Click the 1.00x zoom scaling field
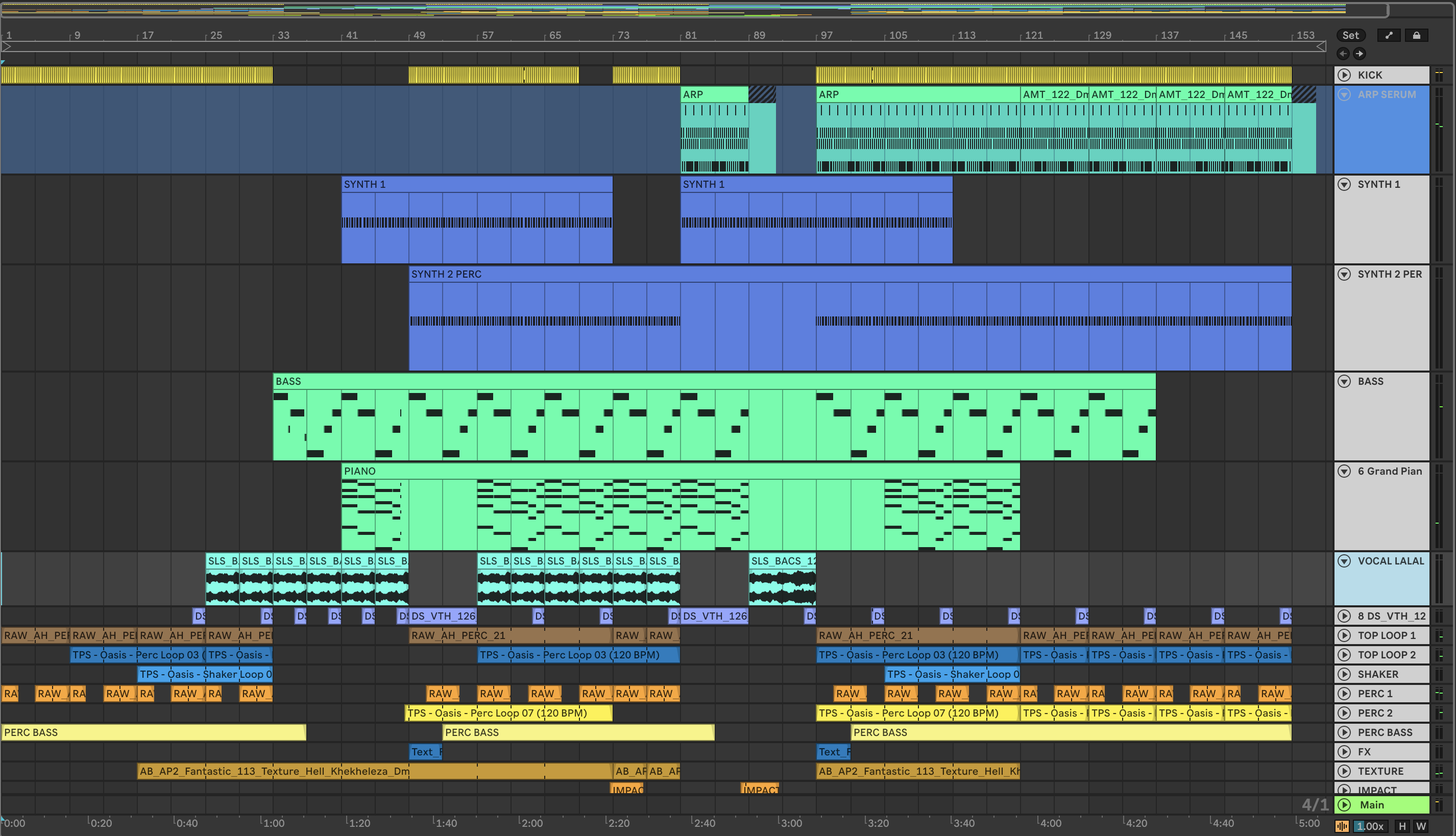This screenshot has width=1456, height=836. (1370, 826)
